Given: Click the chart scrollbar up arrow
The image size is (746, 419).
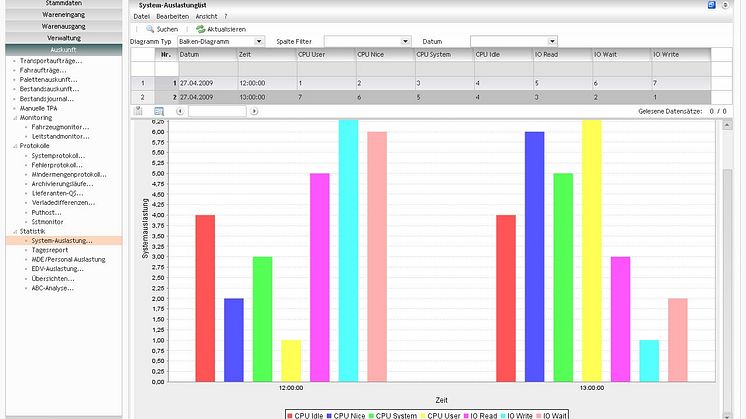Looking at the screenshot, I should click(x=727, y=125).
